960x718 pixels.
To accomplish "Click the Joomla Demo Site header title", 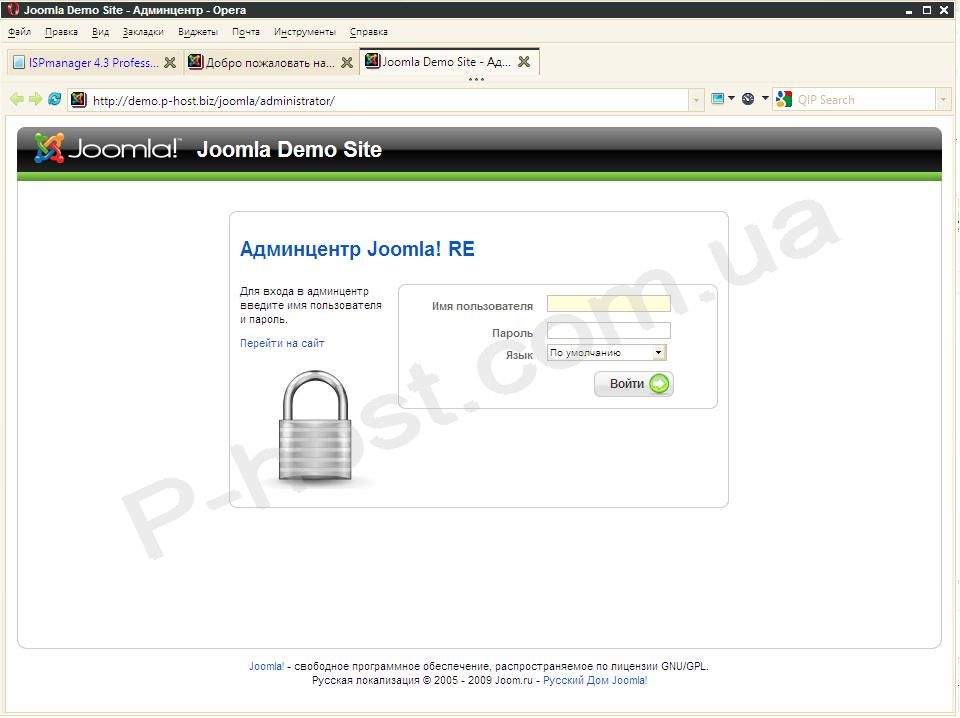I will pyautogui.click(x=289, y=149).
